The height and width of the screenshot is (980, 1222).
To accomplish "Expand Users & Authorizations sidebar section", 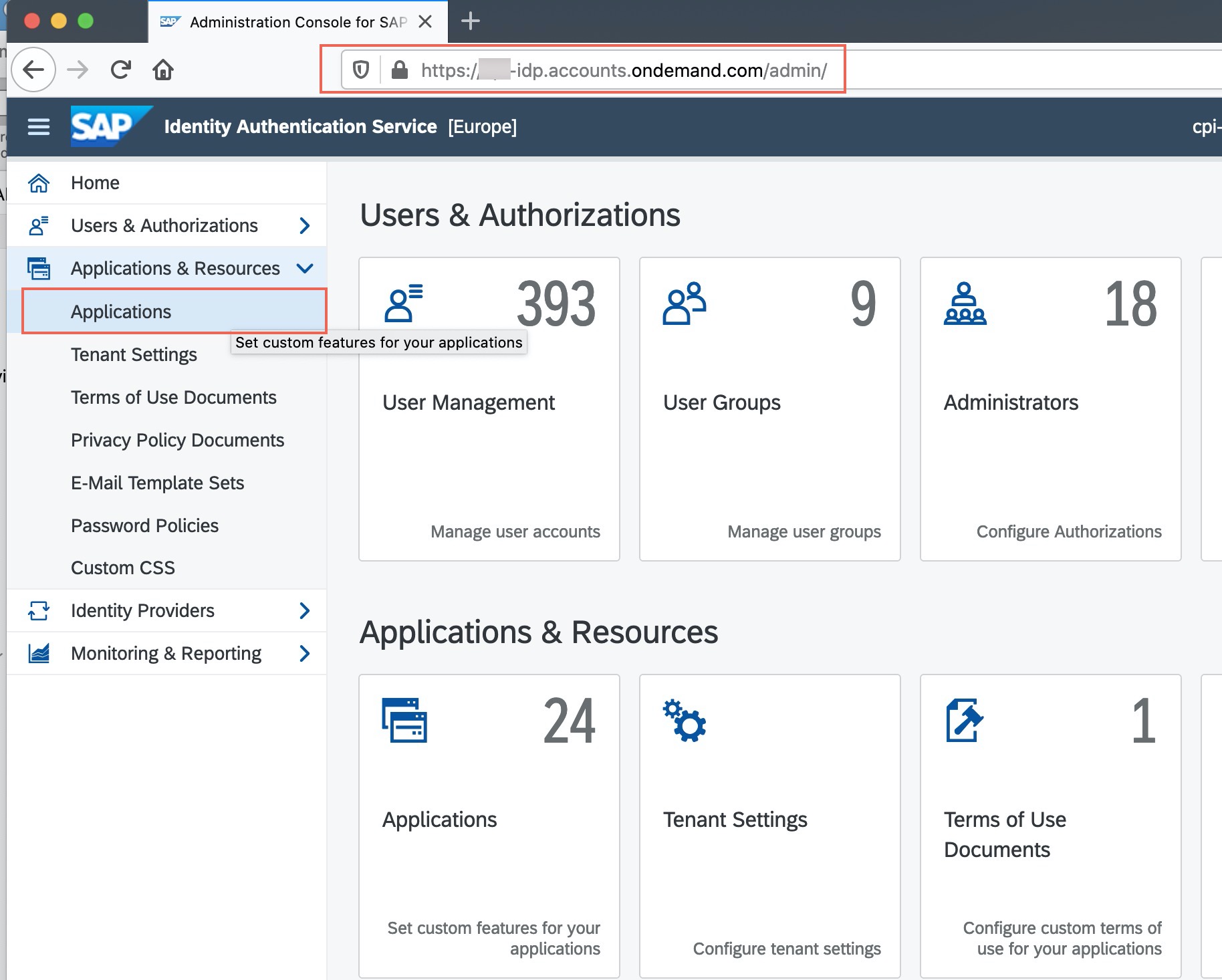I will (x=304, y=226).
